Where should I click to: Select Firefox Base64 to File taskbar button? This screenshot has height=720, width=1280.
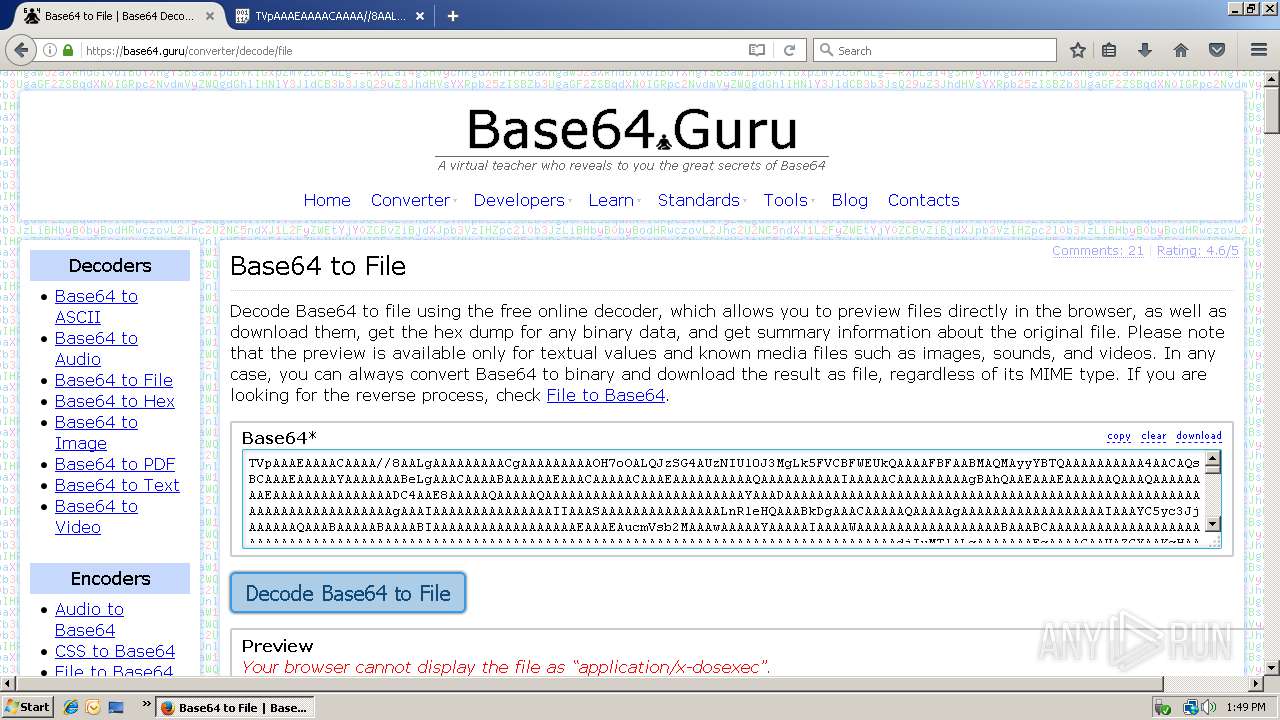(x=234, y=707)
